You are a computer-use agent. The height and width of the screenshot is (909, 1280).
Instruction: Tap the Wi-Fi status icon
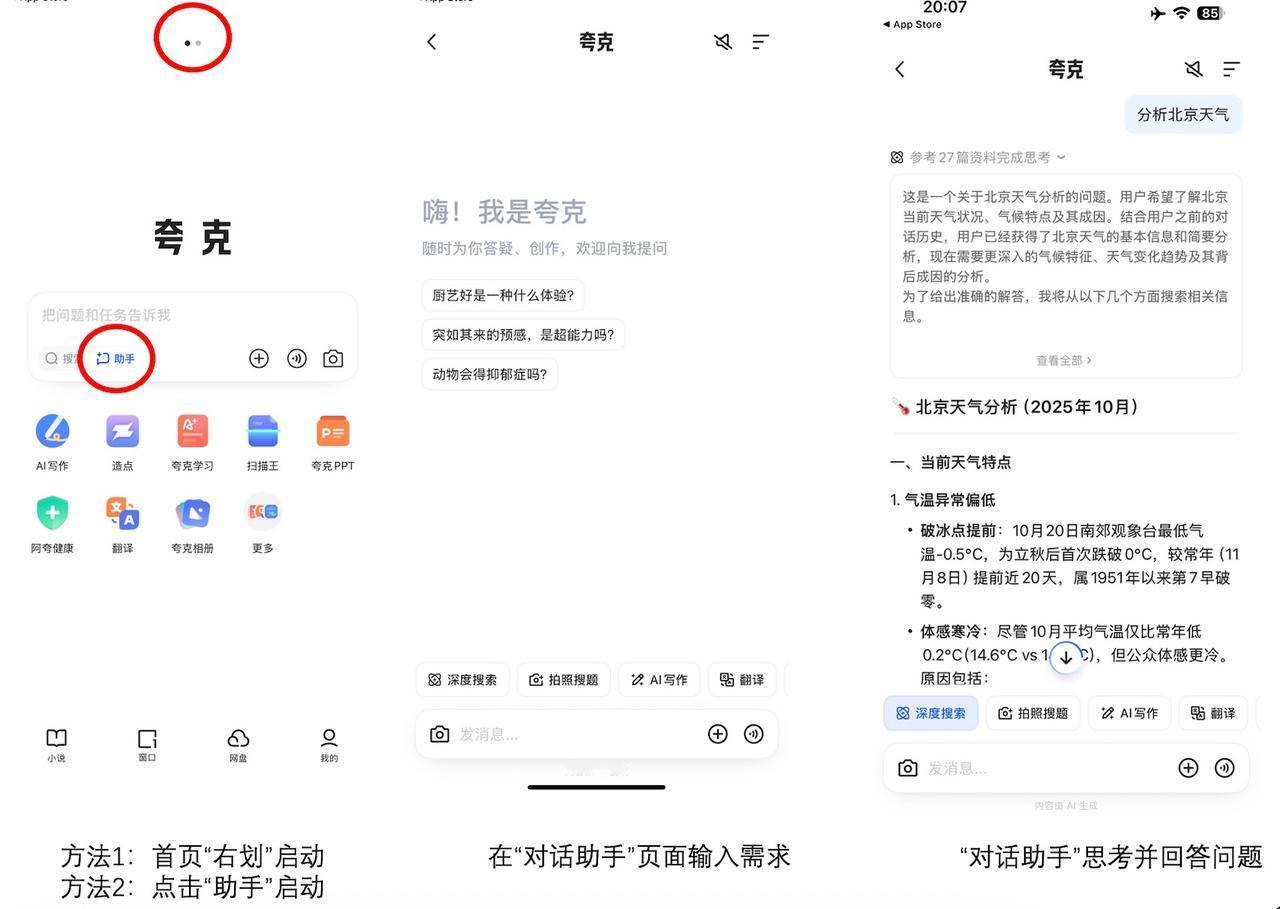click(1181, 13)
